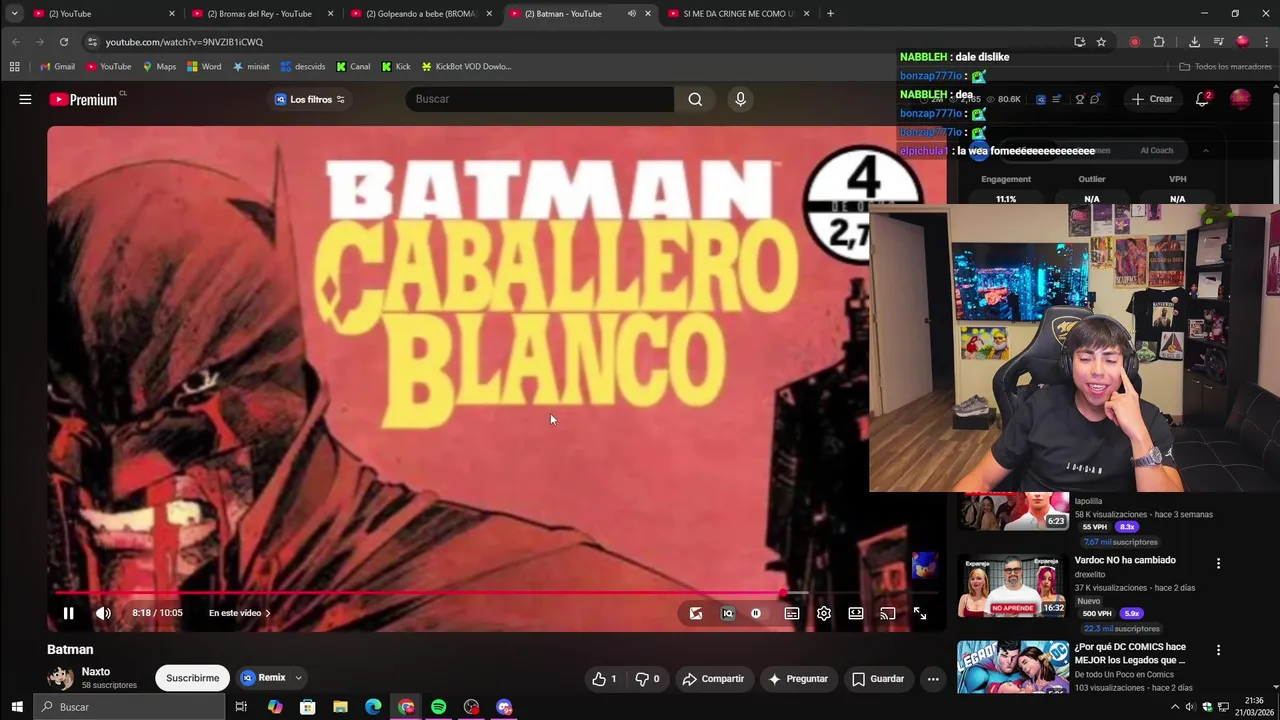Screen dimensions: 1280x720
Task: Switch to theater mode
Action: 855,613
